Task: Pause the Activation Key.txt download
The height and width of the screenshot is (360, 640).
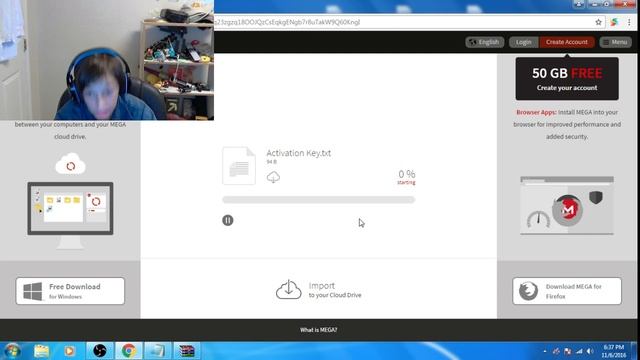Action: [228, 220]
